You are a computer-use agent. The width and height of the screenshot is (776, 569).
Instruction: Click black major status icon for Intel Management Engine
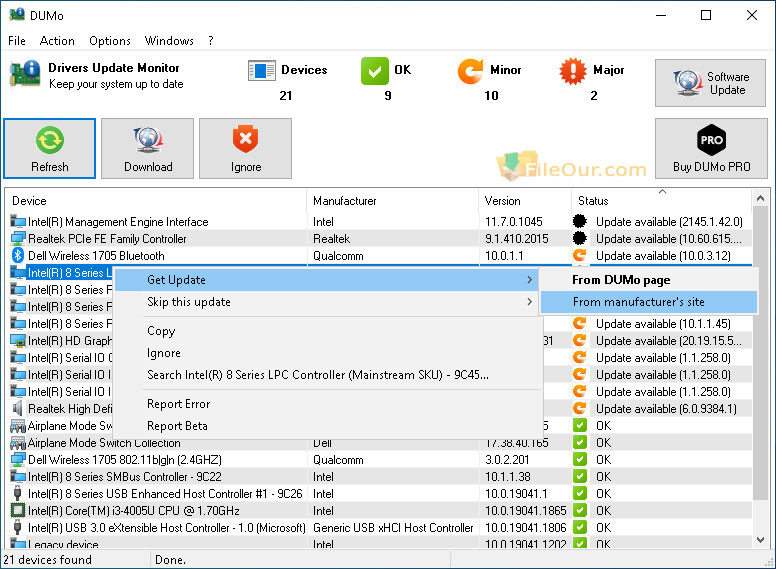[x=580, y=221]
